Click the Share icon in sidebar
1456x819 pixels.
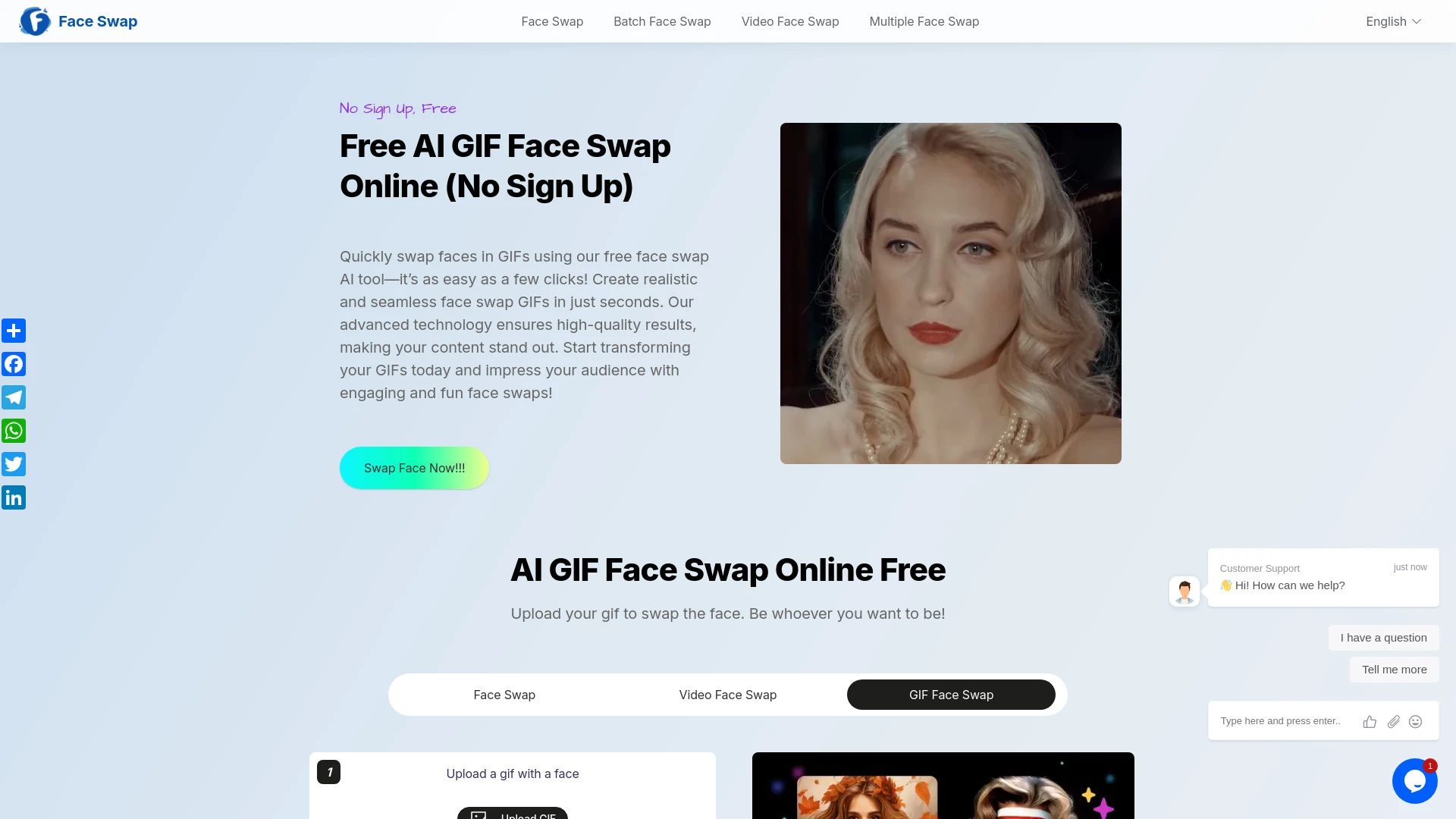click(x=14, y=331)
